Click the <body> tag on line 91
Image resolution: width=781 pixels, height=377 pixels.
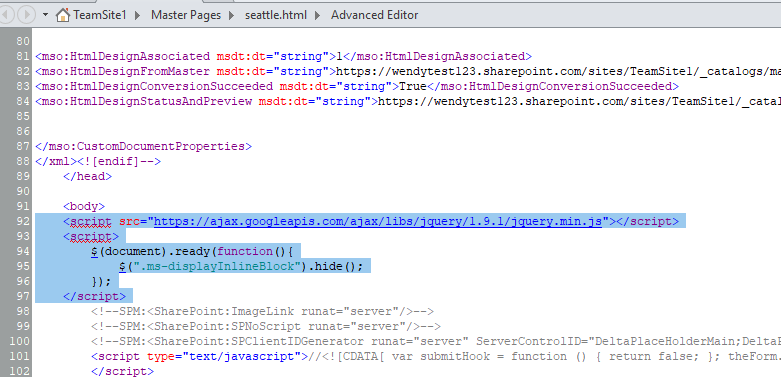click(84, 206)
